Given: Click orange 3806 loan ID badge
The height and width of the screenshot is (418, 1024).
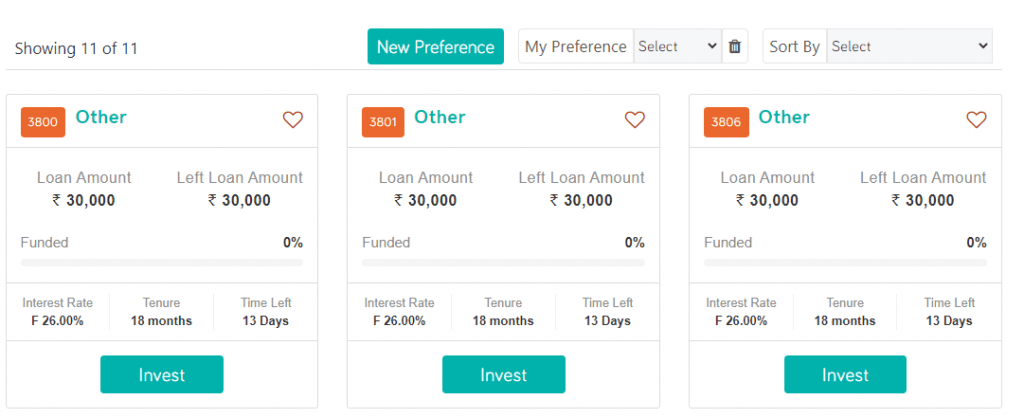Looking at the screenshot, I should pos(726,122).
